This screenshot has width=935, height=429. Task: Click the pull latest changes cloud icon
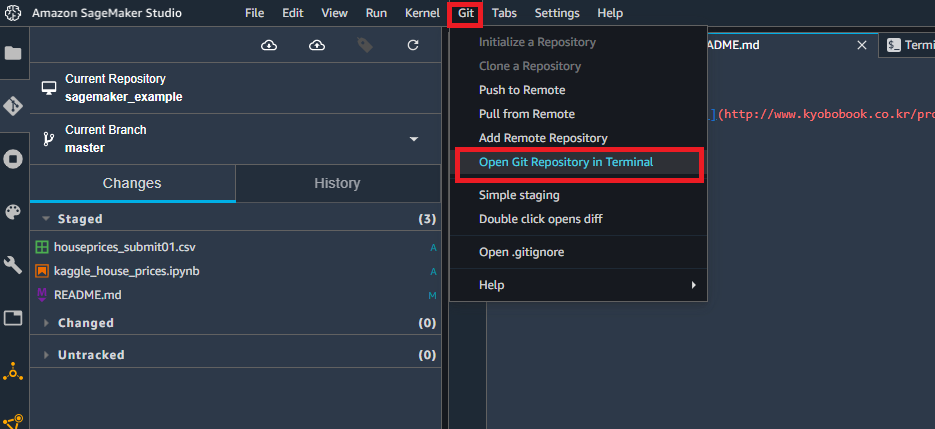270,45
